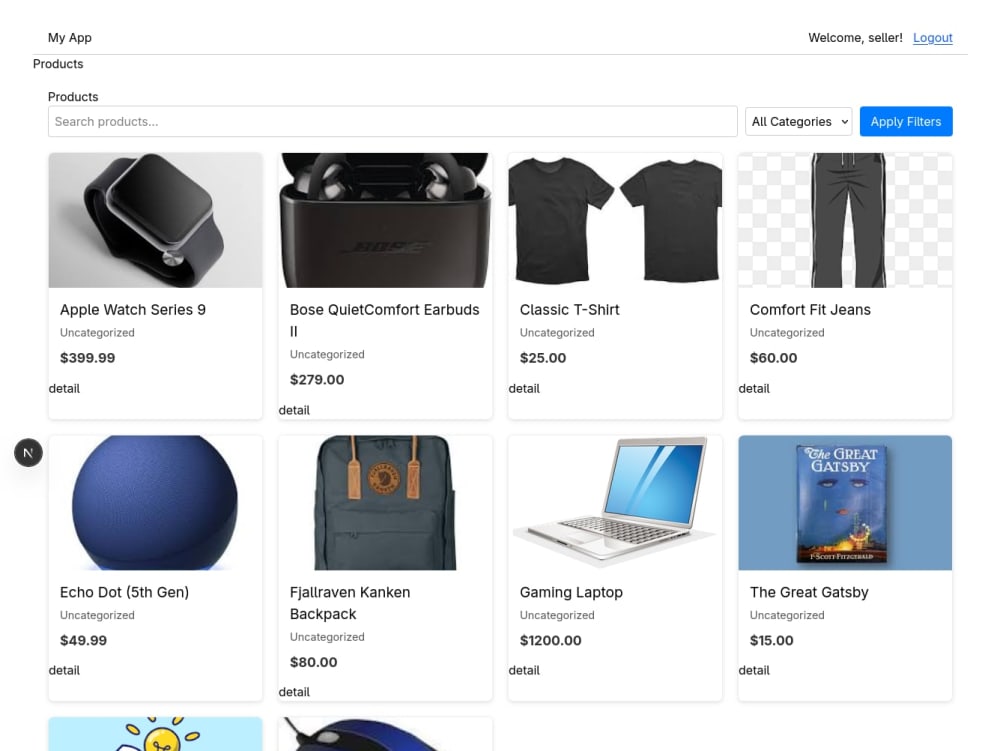1000x751 pixels.
Task: Focus the Search products input field
Action: point(392,121)
